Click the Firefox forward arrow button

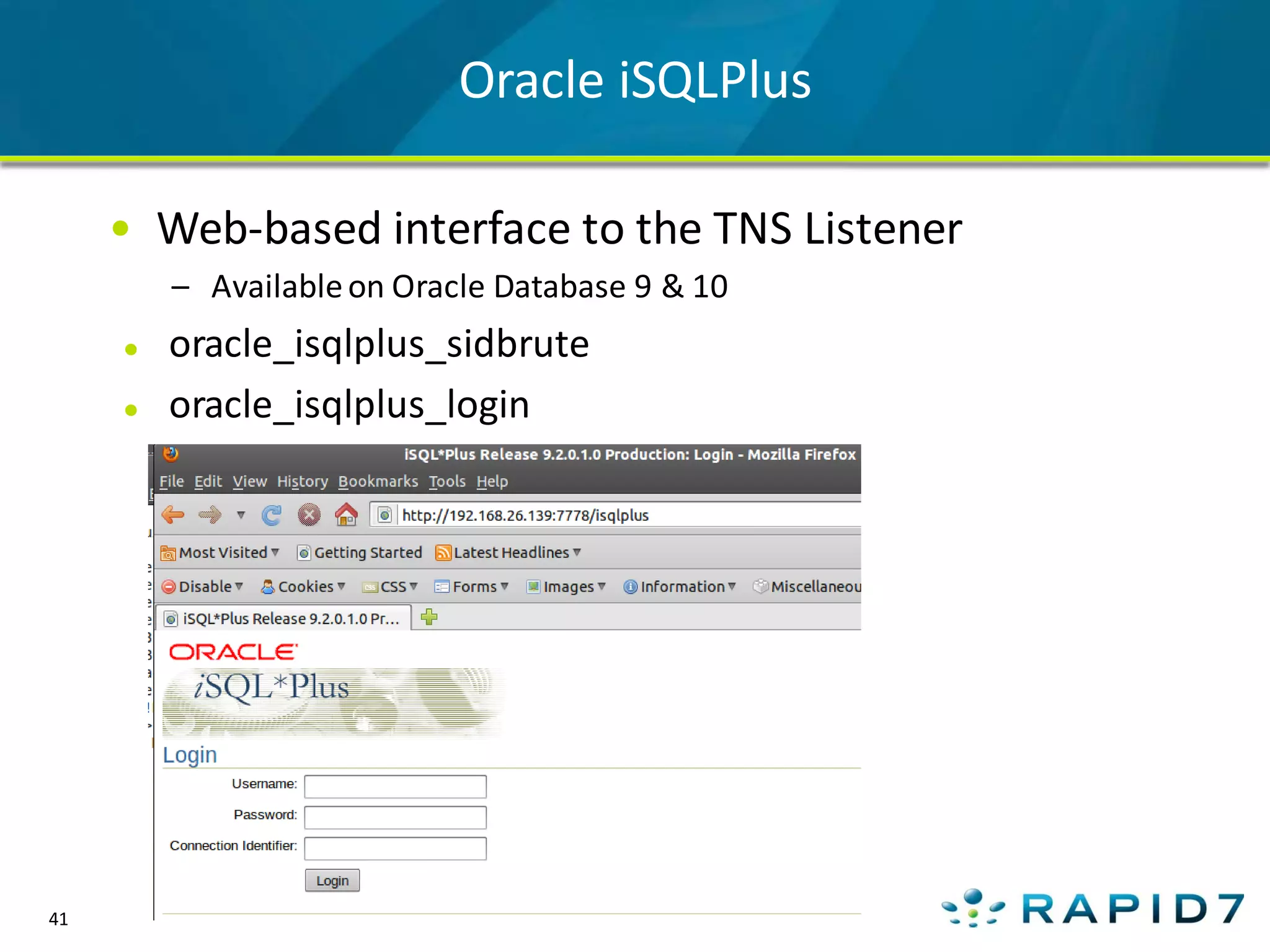(210, 514)
